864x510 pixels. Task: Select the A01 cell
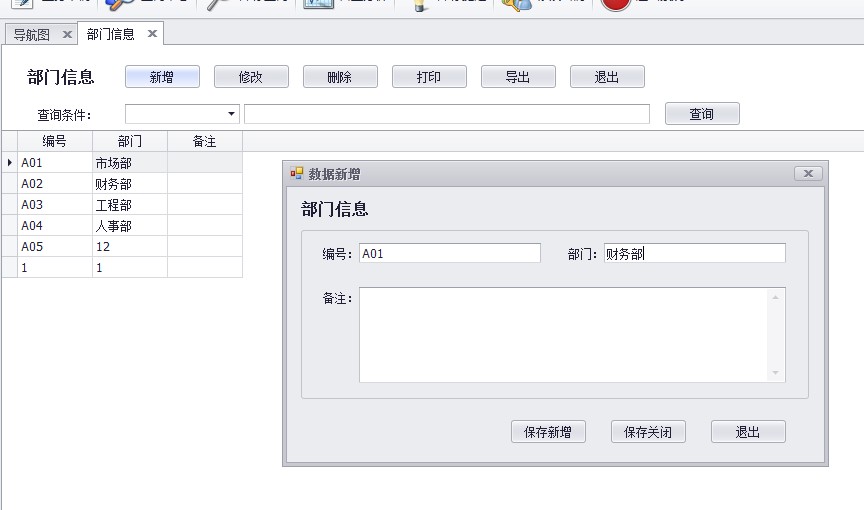click(55, 162)
